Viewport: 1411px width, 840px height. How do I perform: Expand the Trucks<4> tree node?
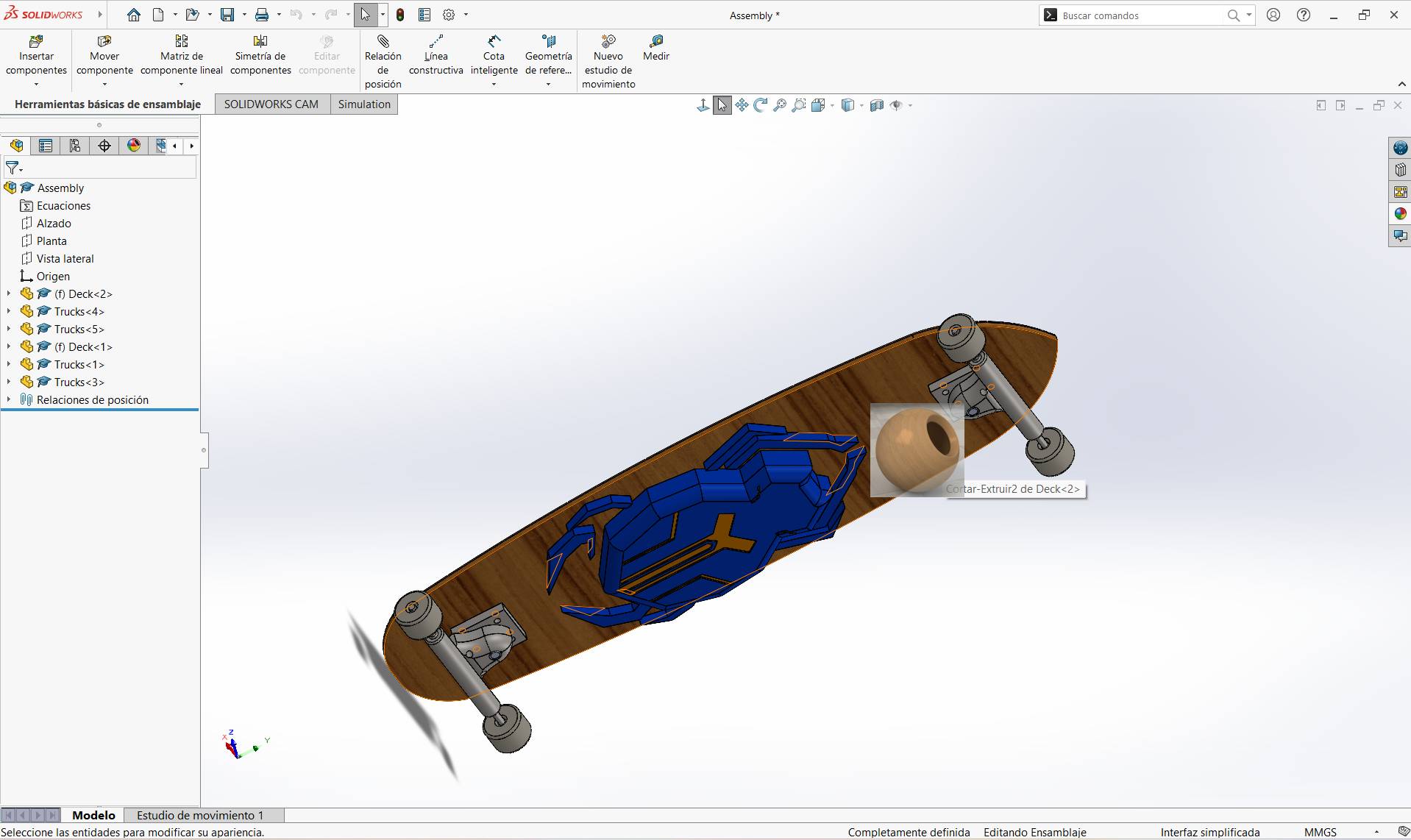(x=7, y=311)
